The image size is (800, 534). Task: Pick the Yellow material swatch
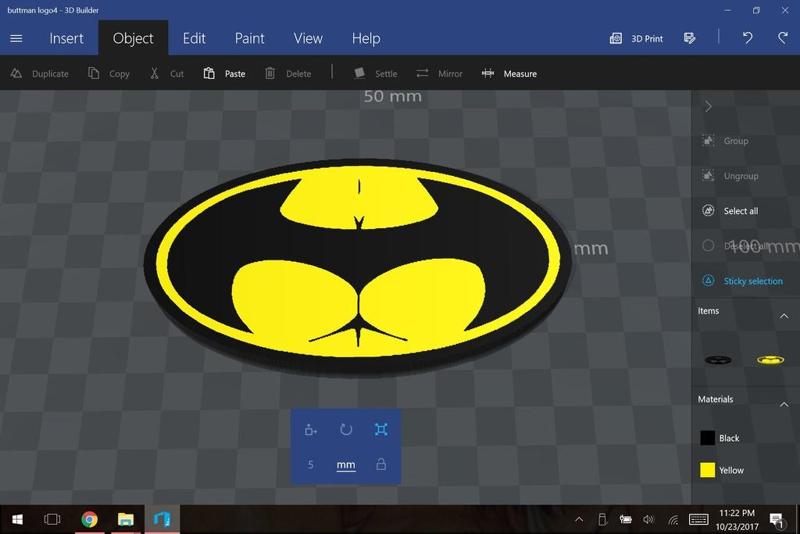coord(707,470)
